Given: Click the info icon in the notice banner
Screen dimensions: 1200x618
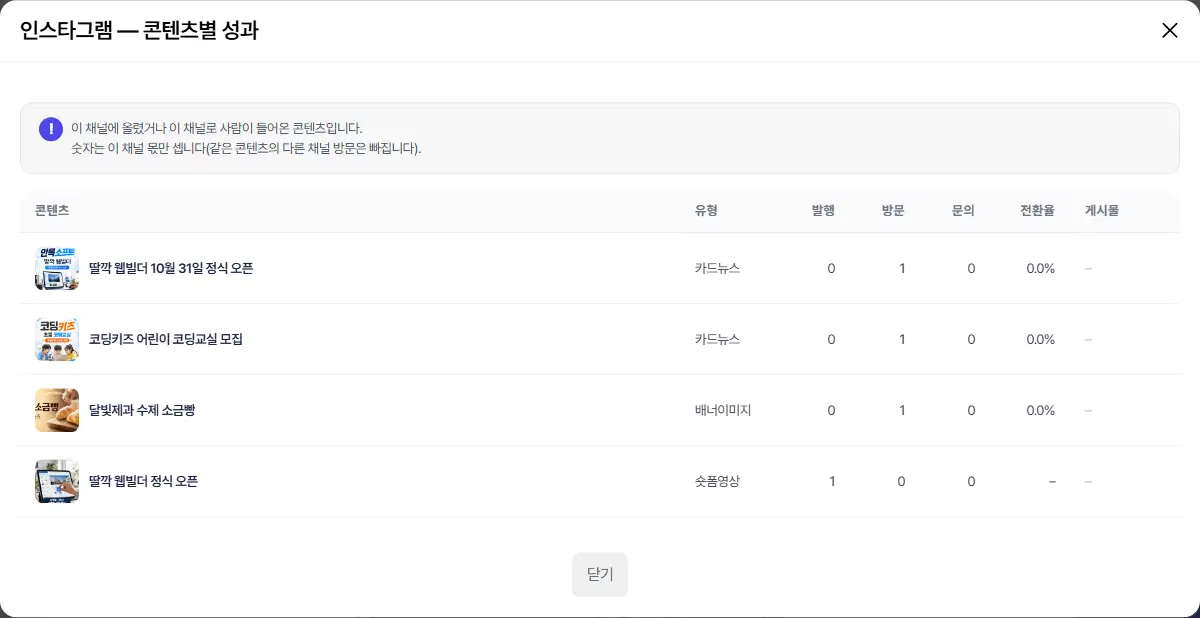Looking at the screenshot, I should [51, 129].
